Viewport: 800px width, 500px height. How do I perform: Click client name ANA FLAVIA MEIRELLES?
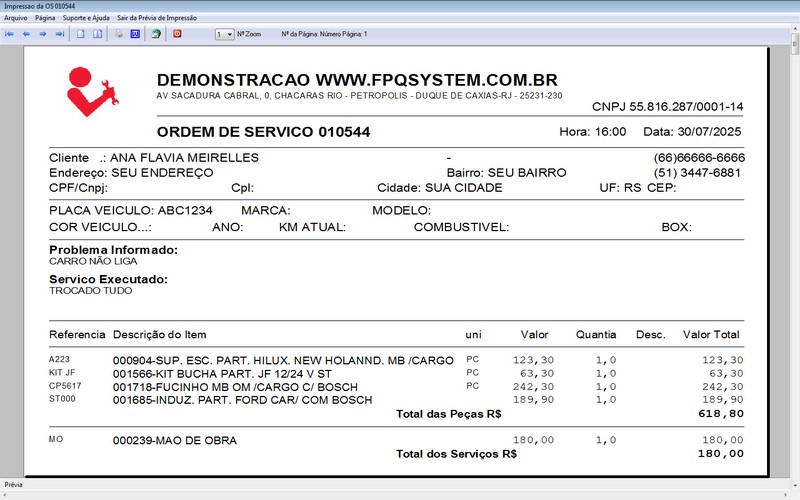[184, 158]
